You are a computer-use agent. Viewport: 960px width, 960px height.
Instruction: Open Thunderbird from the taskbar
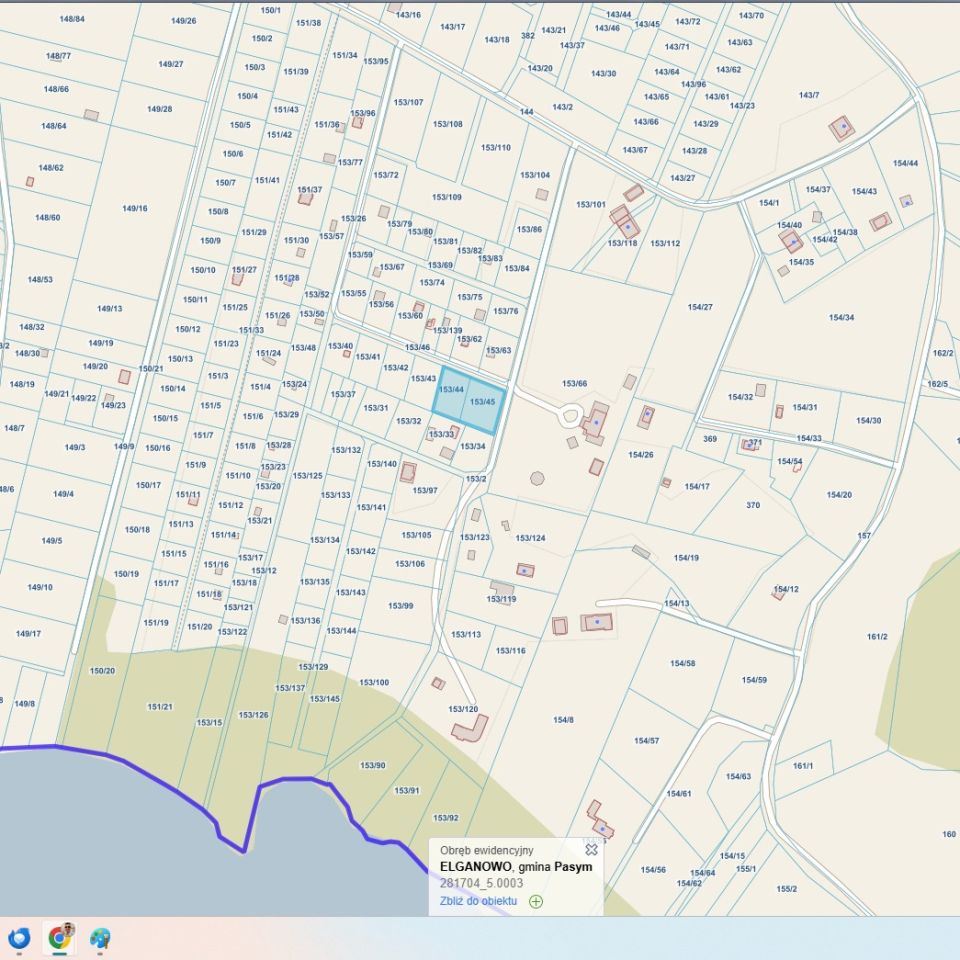point(18,938)
